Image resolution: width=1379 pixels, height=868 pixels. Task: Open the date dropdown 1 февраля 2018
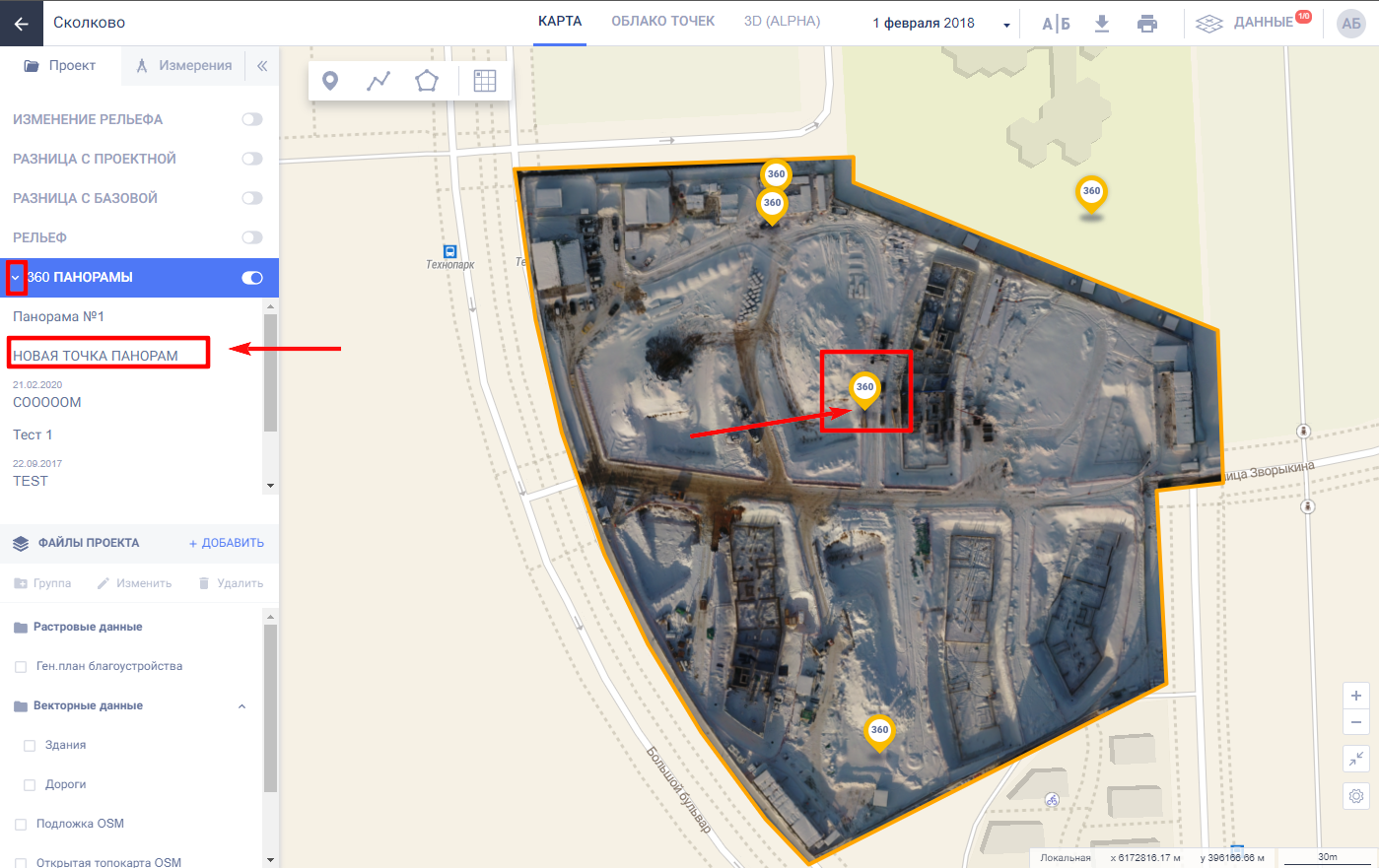tap(940, 24)
